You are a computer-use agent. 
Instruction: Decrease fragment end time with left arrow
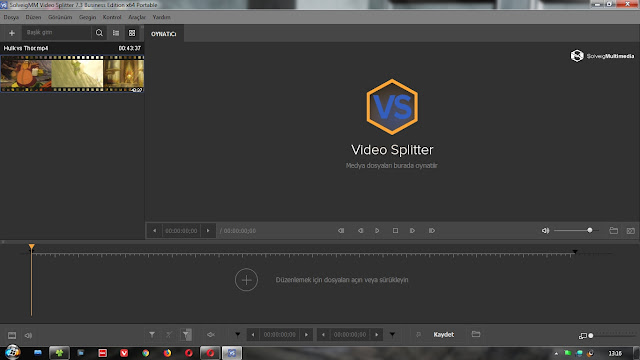[323, 335]
